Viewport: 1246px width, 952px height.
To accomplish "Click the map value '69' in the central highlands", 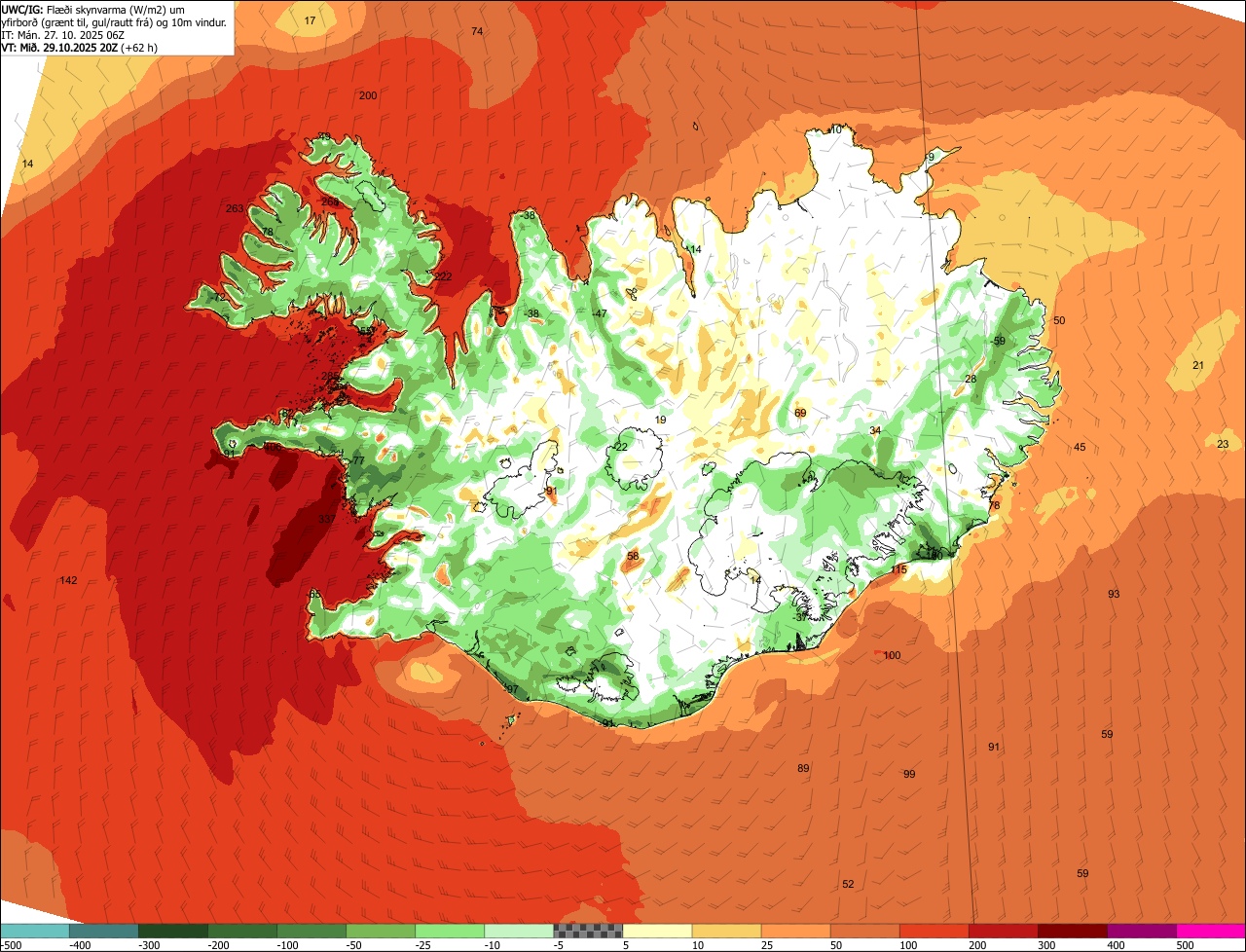I will (800, 413).
